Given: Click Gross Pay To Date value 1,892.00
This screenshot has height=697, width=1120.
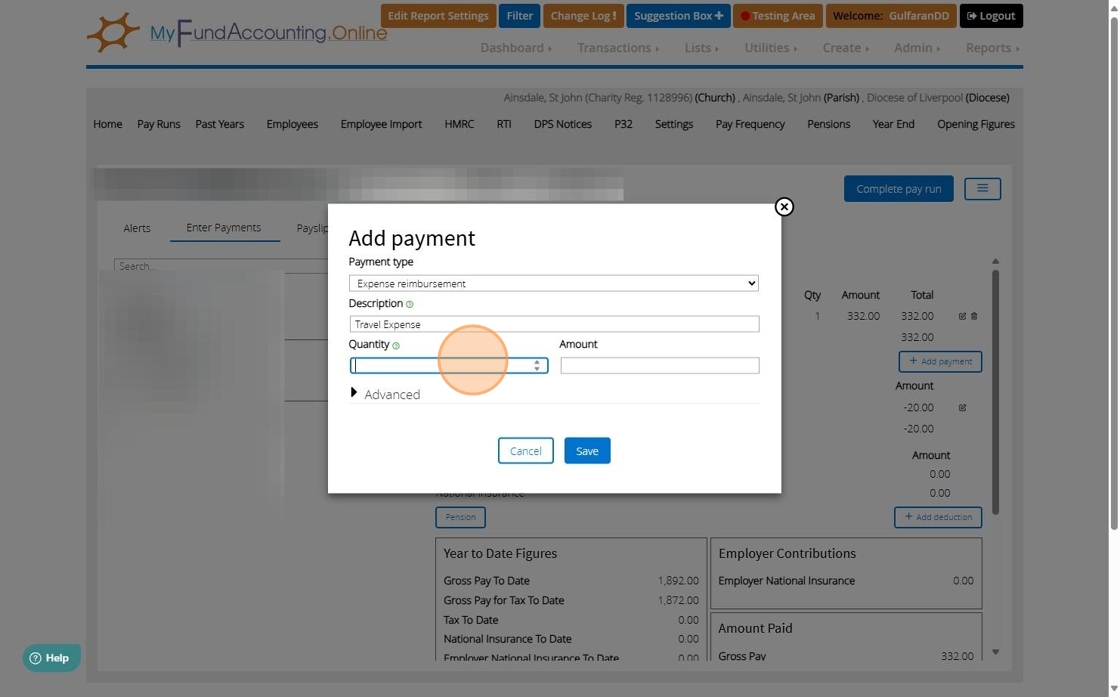Looking at the screenshot, I should (x=678, y=581).
